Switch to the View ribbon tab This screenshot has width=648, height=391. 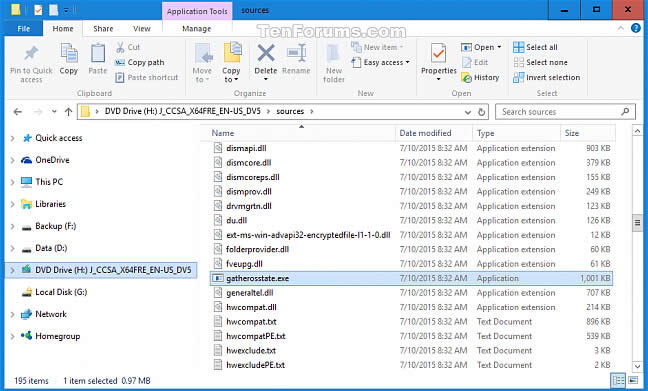pyautogui.click(x=142, y=29)
